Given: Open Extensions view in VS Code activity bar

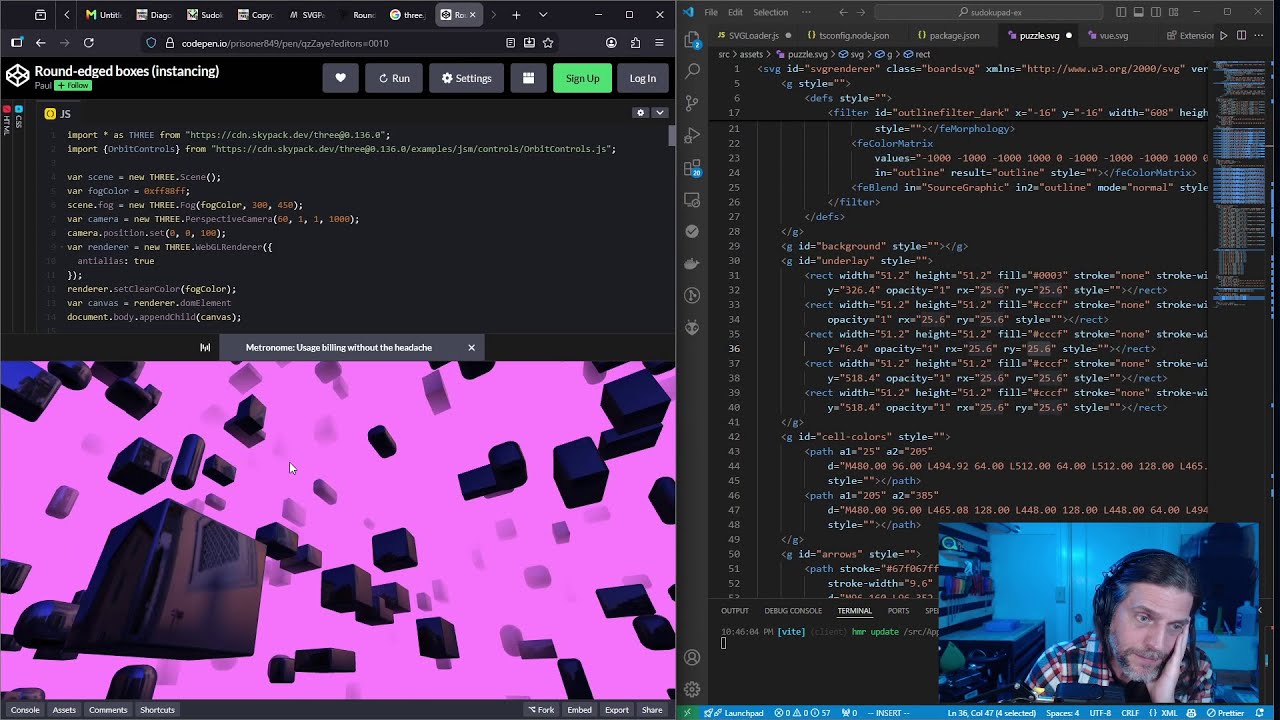Looking at the screenshot, I should [692, 167].
